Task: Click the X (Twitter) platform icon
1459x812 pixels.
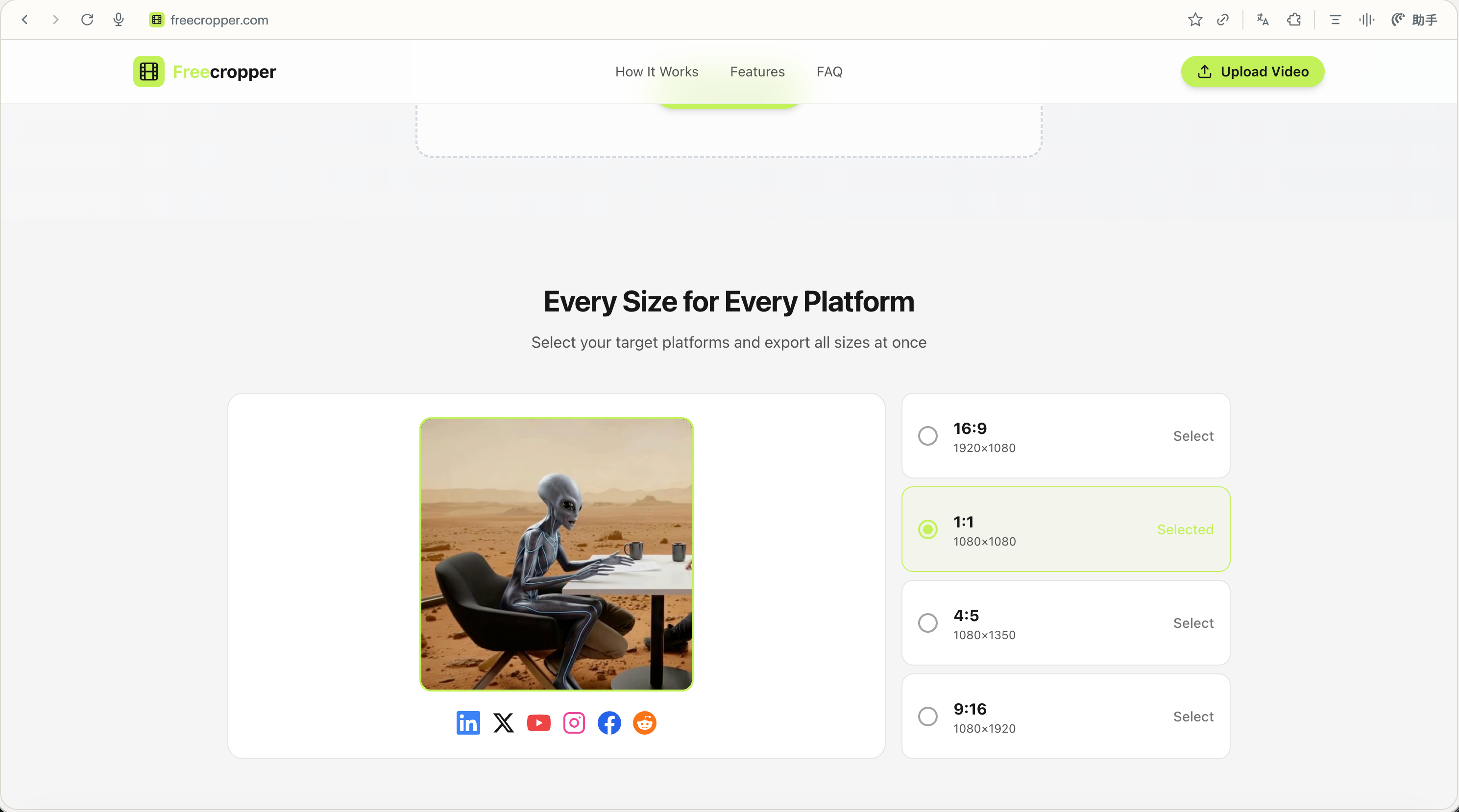Action: [x=503, y=723]
